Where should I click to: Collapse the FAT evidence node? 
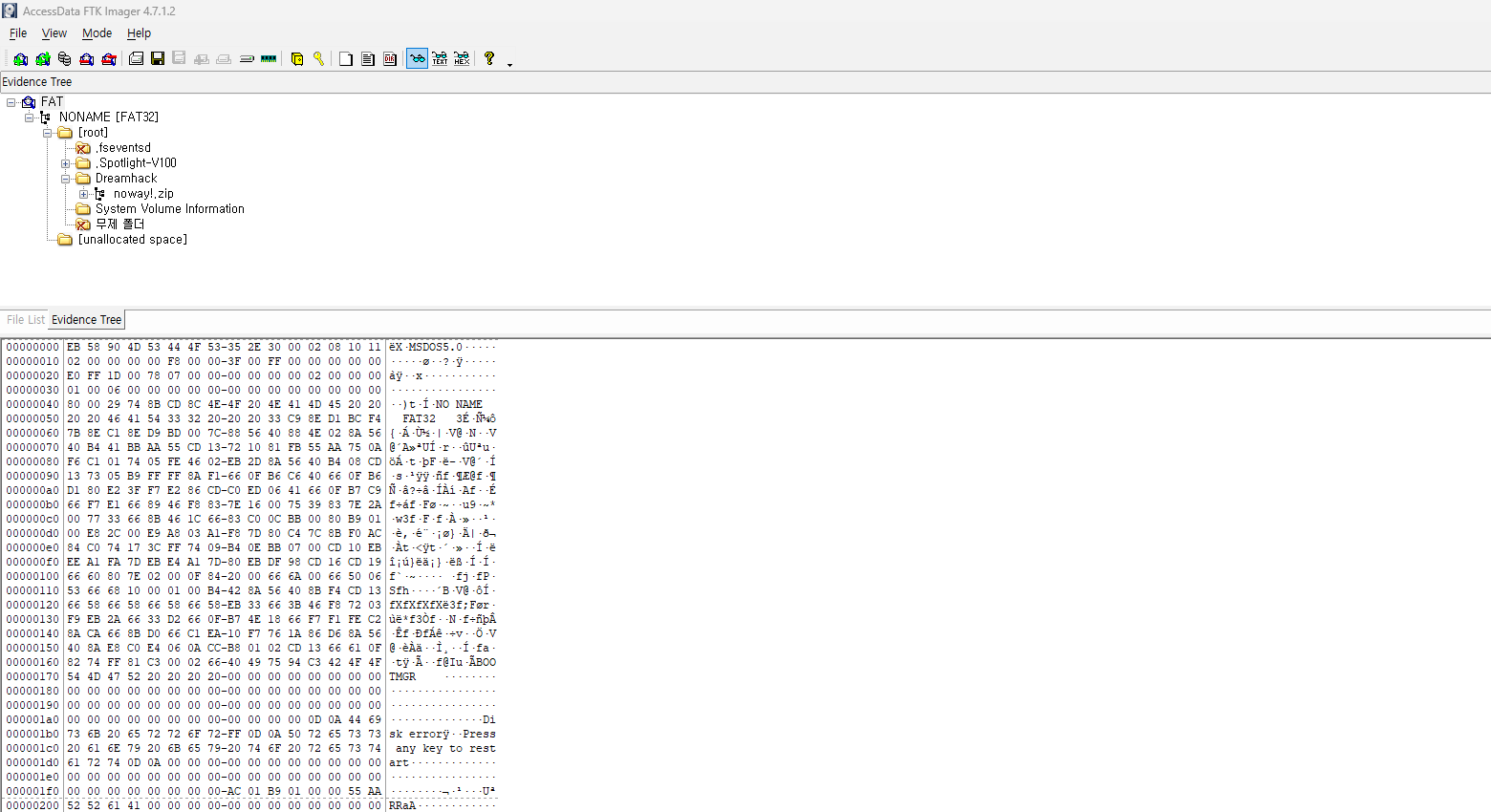(11, 102)
